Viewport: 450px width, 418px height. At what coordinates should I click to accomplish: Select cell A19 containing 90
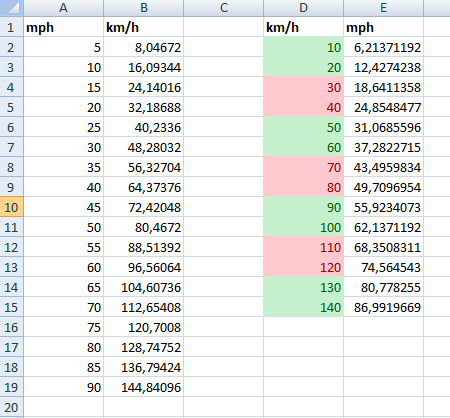coord(63,387)
